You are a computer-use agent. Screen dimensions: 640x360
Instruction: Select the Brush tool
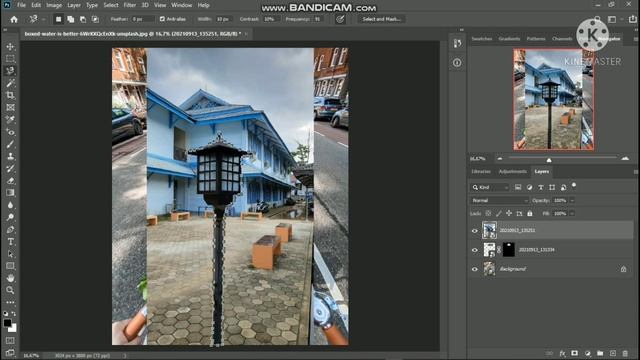[10, 144]
